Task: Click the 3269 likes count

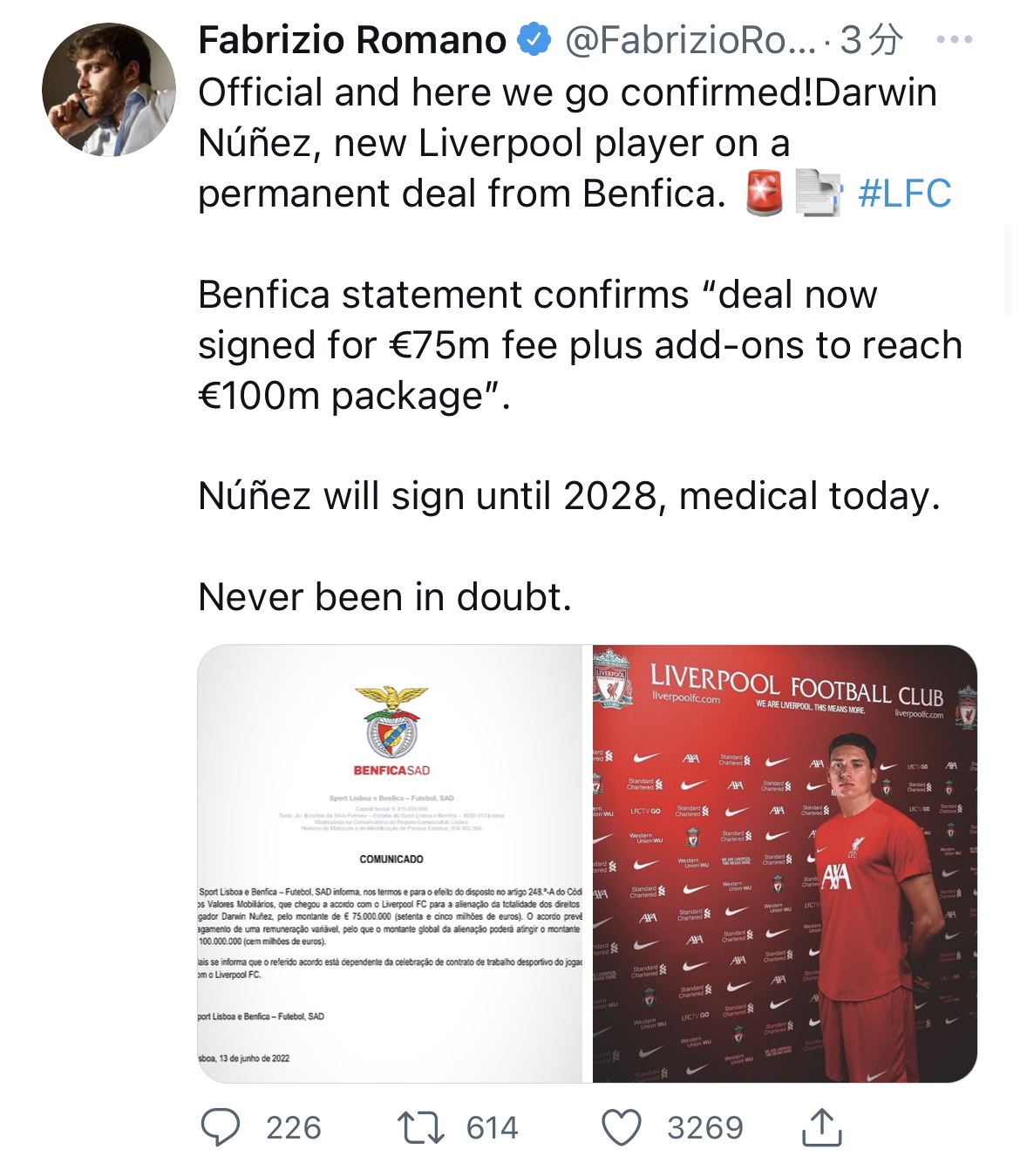Action: pos(705,1128)
